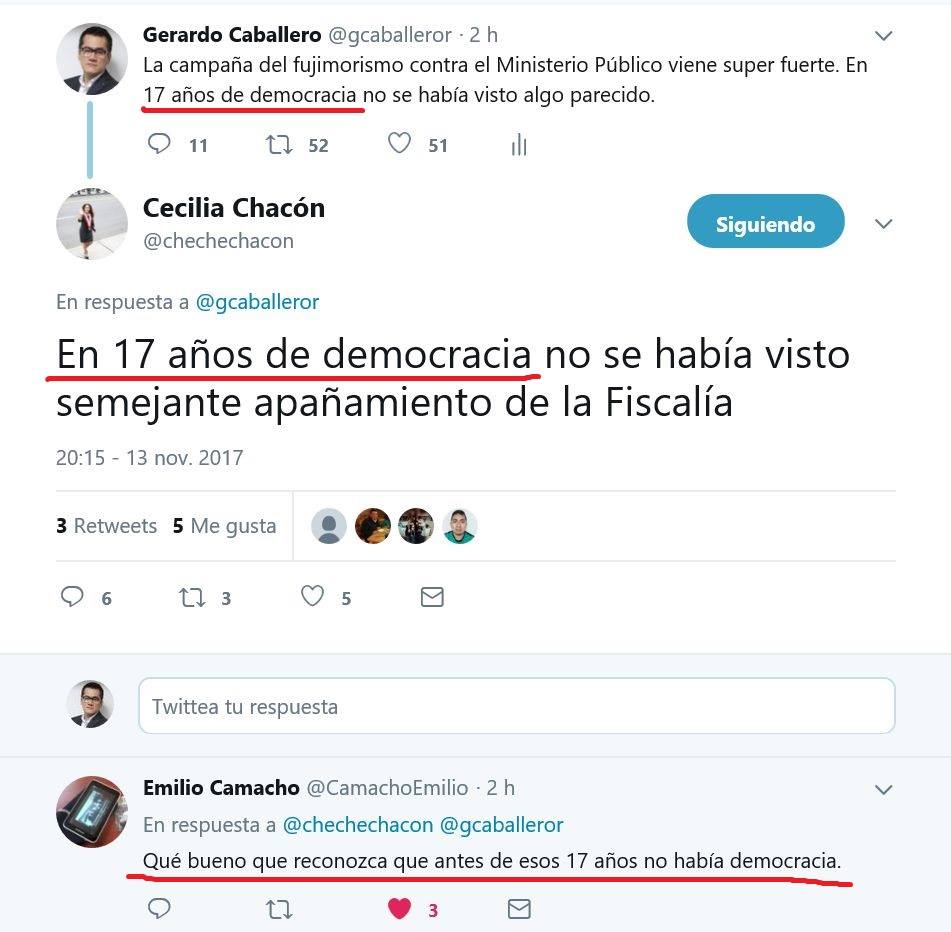Reply to Cecilia Chacón's tweet with 6 replies
Viewport: 951px width, 932px height.
coord(72,597)
